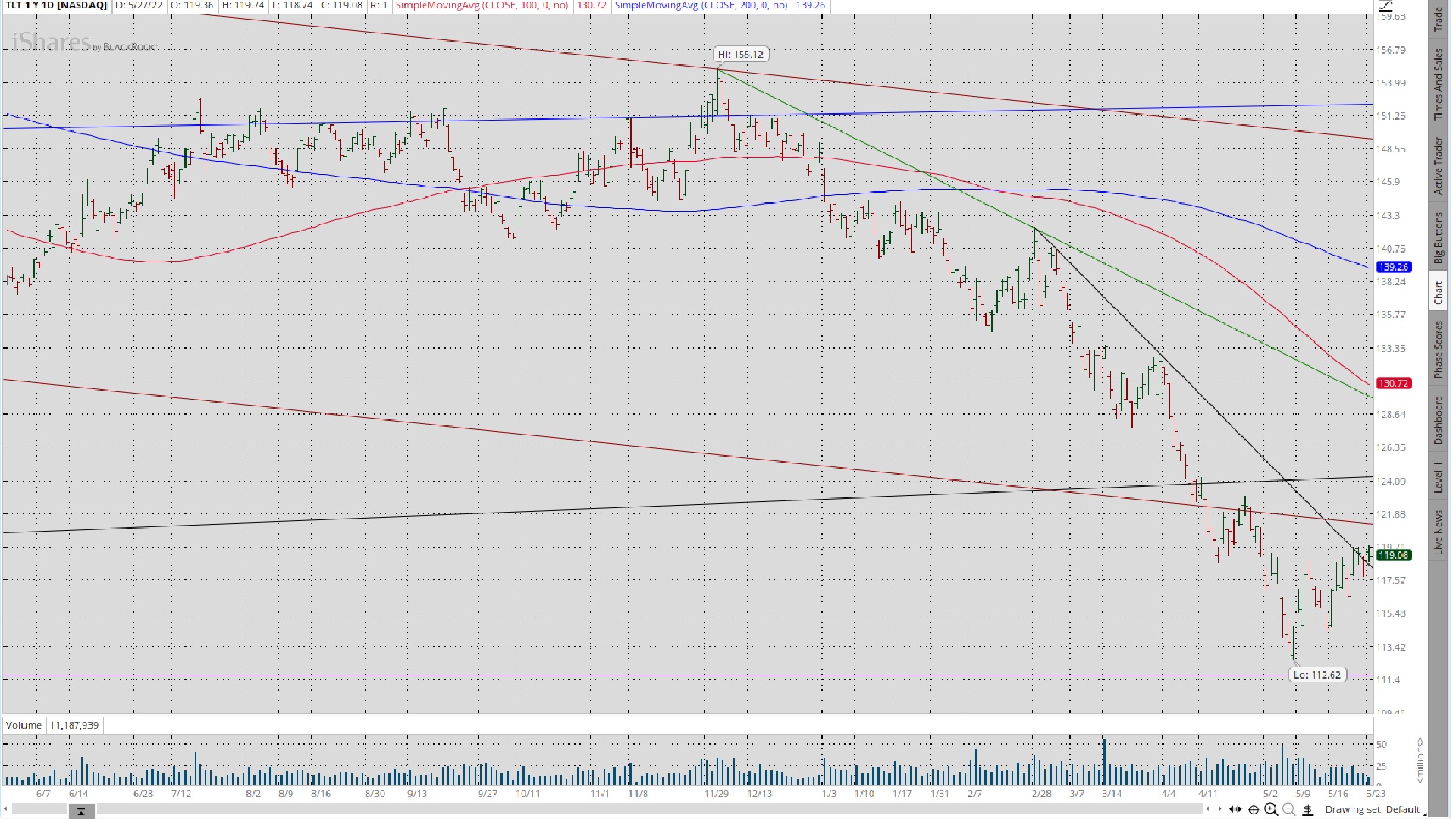
Task: Select the Level II side tab
Action: (x=1437, y=478)
